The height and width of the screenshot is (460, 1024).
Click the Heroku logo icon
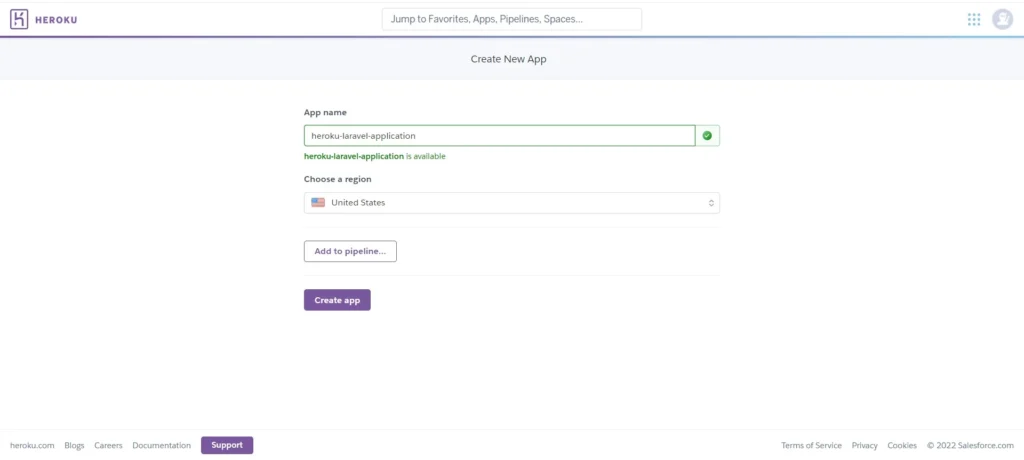(19, 19)
